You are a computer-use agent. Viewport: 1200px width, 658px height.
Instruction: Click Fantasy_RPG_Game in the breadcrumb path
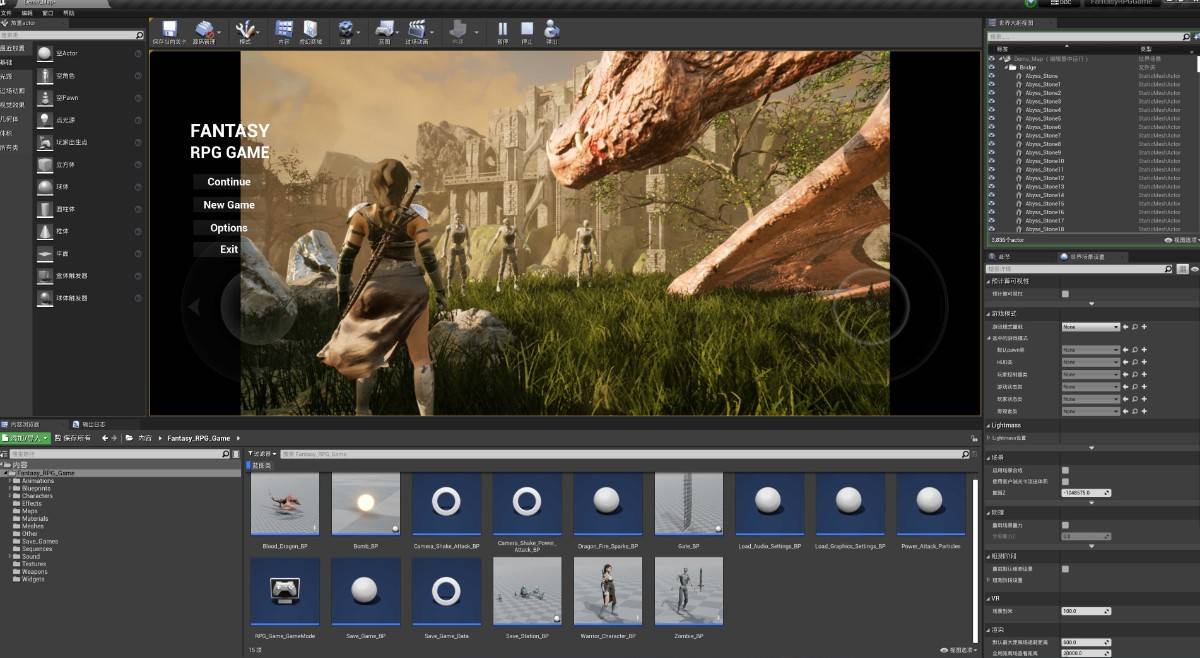click(x=199, y=438)
